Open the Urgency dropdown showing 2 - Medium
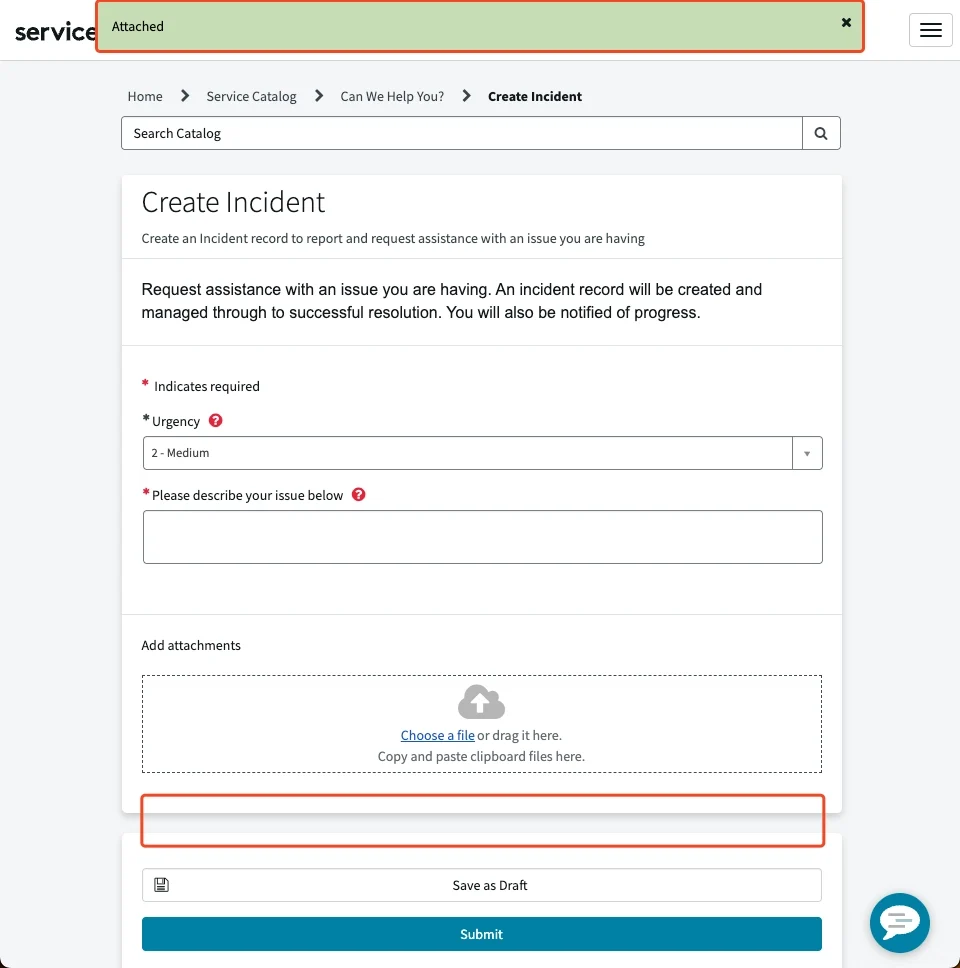Image resolution: width=960 pixels, height=968 pixels. 467,453
